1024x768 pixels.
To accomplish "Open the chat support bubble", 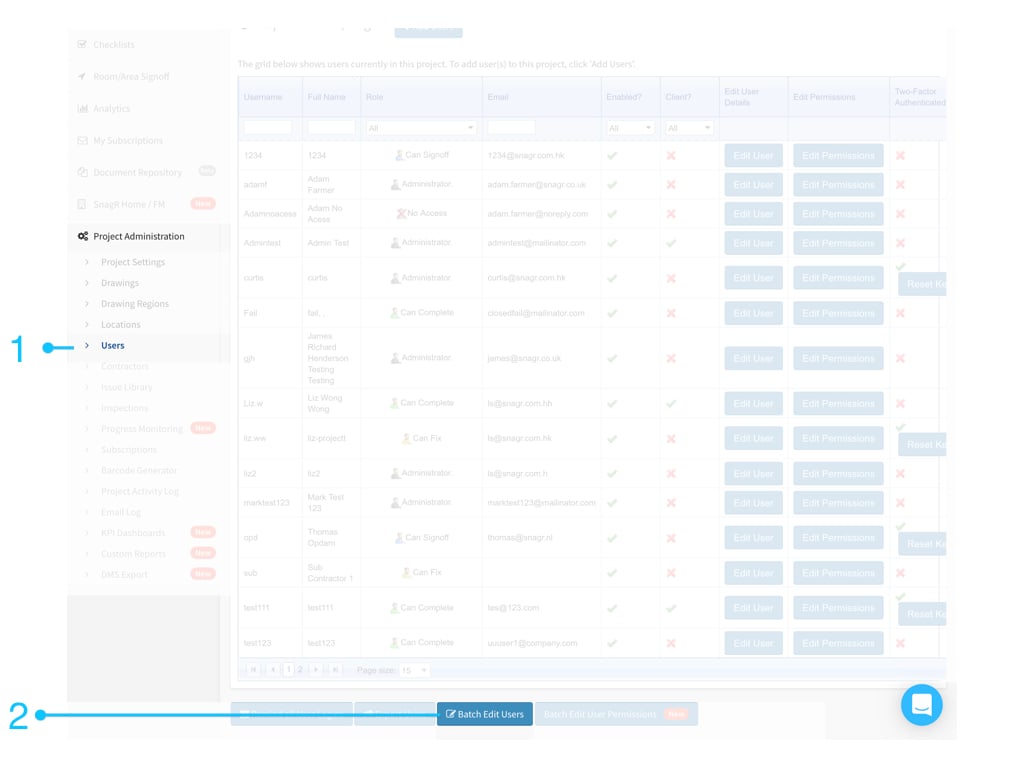I will coord(921,705).
